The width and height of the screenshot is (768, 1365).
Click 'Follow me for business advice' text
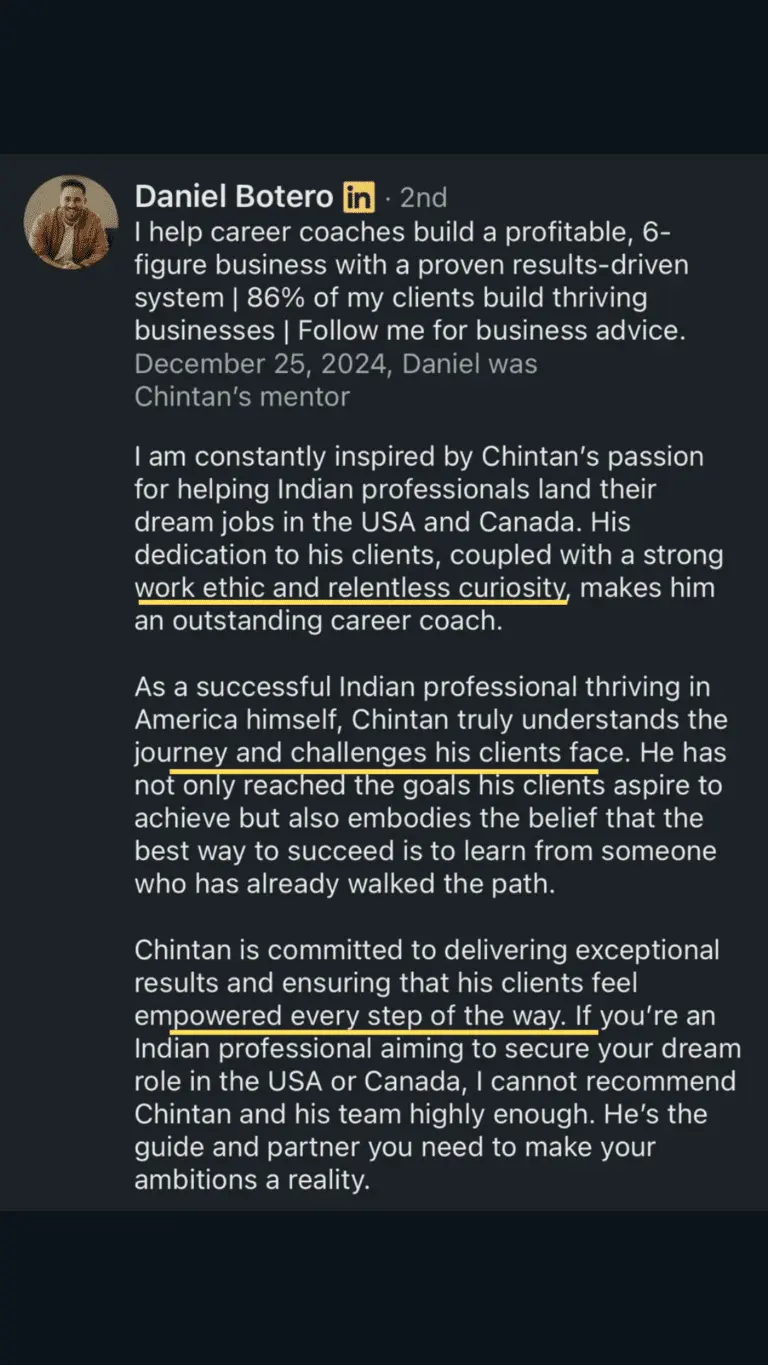point(492,331)
